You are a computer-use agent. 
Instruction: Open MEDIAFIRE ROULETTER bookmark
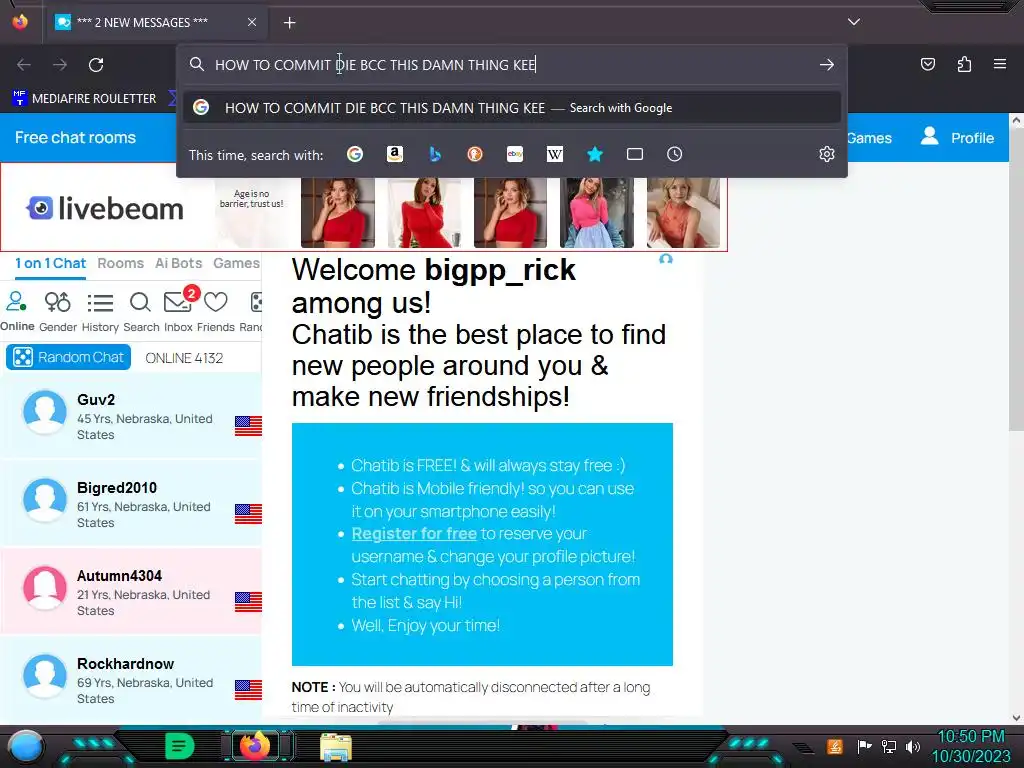[84, 99]
